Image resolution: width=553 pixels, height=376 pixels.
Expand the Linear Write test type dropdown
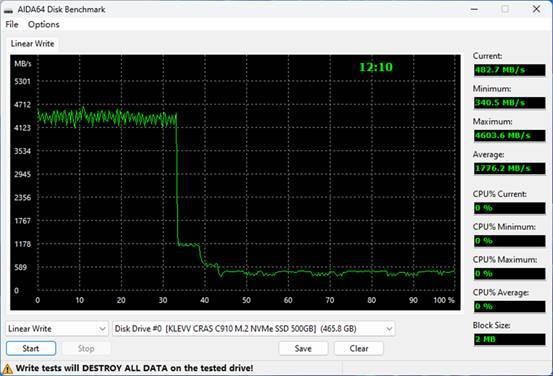(57, 329)
